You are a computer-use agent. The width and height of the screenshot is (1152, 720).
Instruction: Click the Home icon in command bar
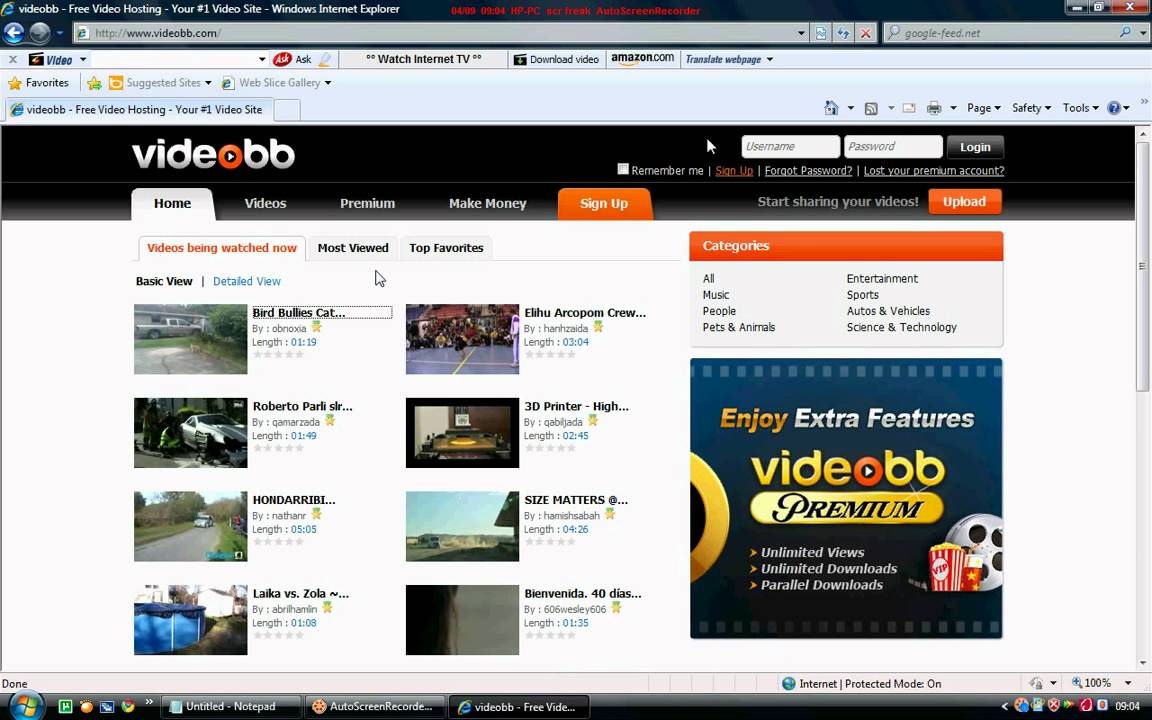831,108
